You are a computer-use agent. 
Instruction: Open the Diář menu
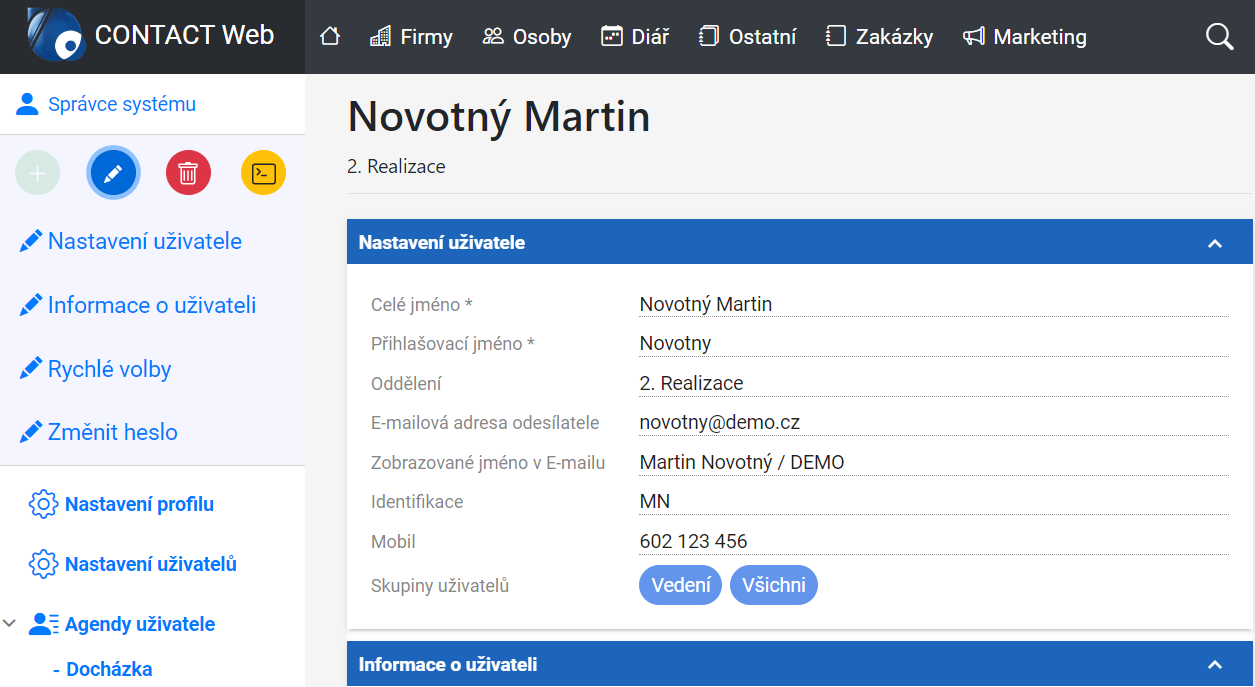coord(635,37)
